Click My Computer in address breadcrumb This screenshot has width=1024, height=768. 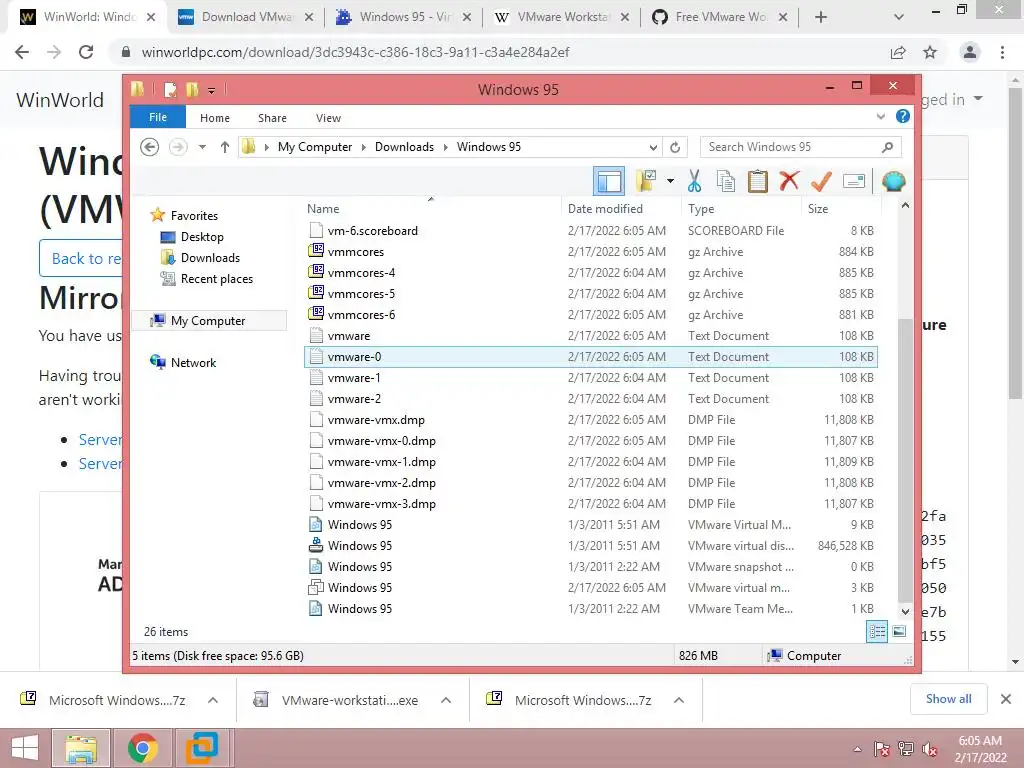[x=315, y=147]
